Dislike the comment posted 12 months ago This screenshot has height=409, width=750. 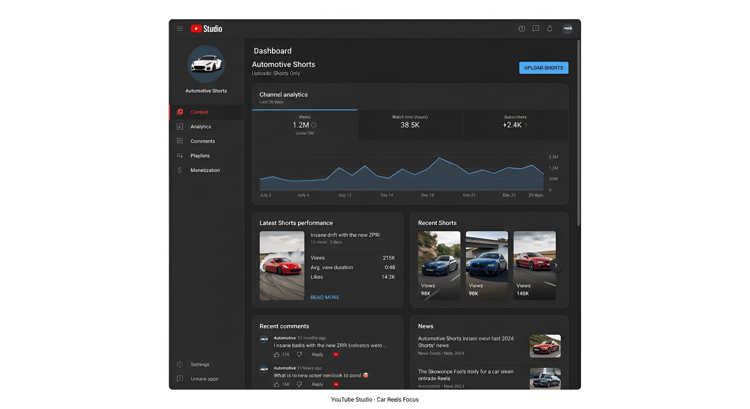coord(299,354)
